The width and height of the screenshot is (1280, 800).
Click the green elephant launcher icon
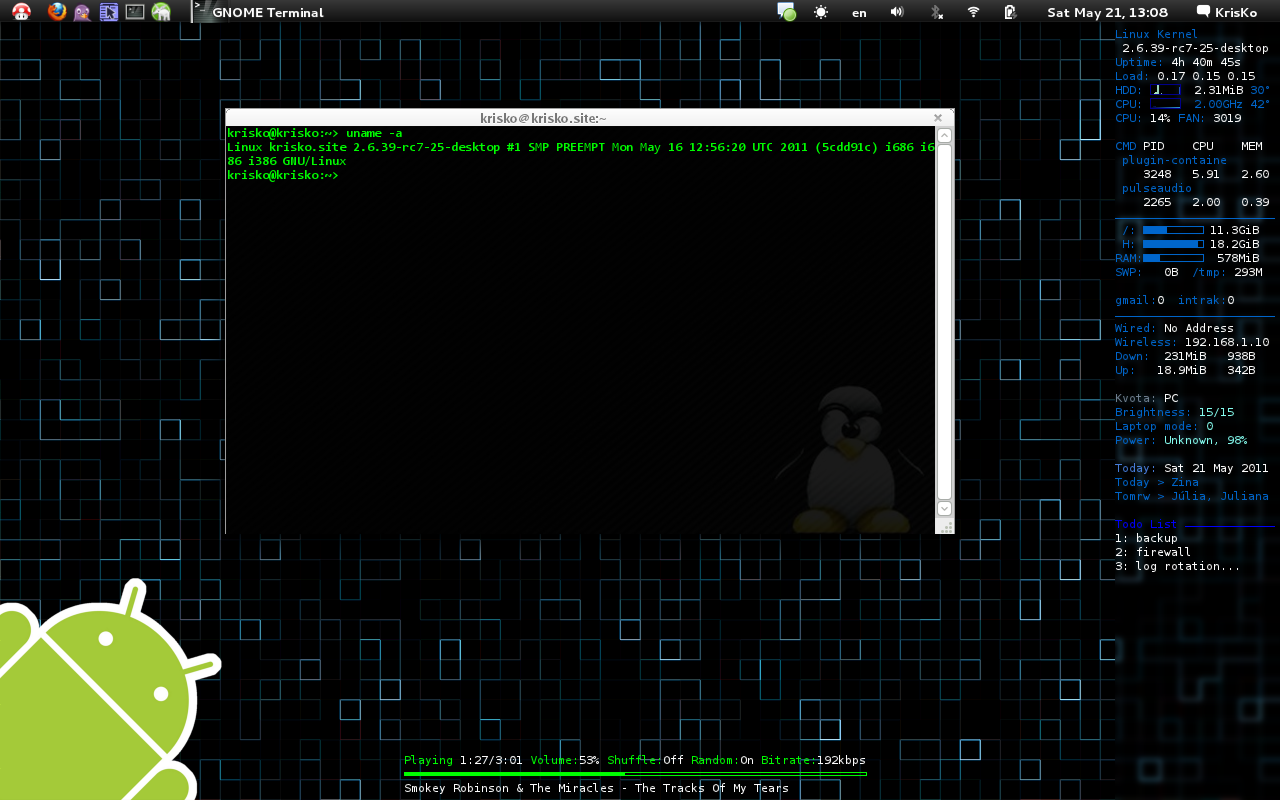click(161, 12)
